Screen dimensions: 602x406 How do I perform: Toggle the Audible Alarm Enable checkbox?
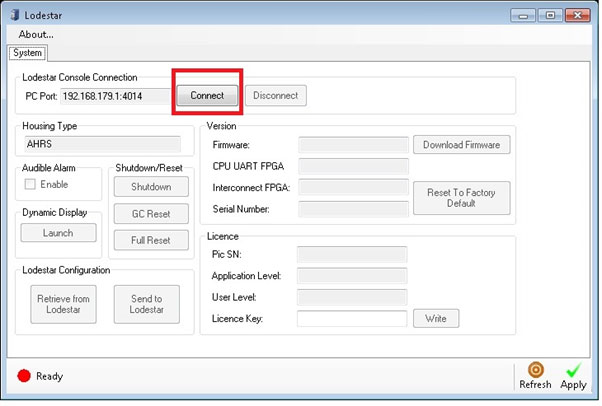coord(30,184)
